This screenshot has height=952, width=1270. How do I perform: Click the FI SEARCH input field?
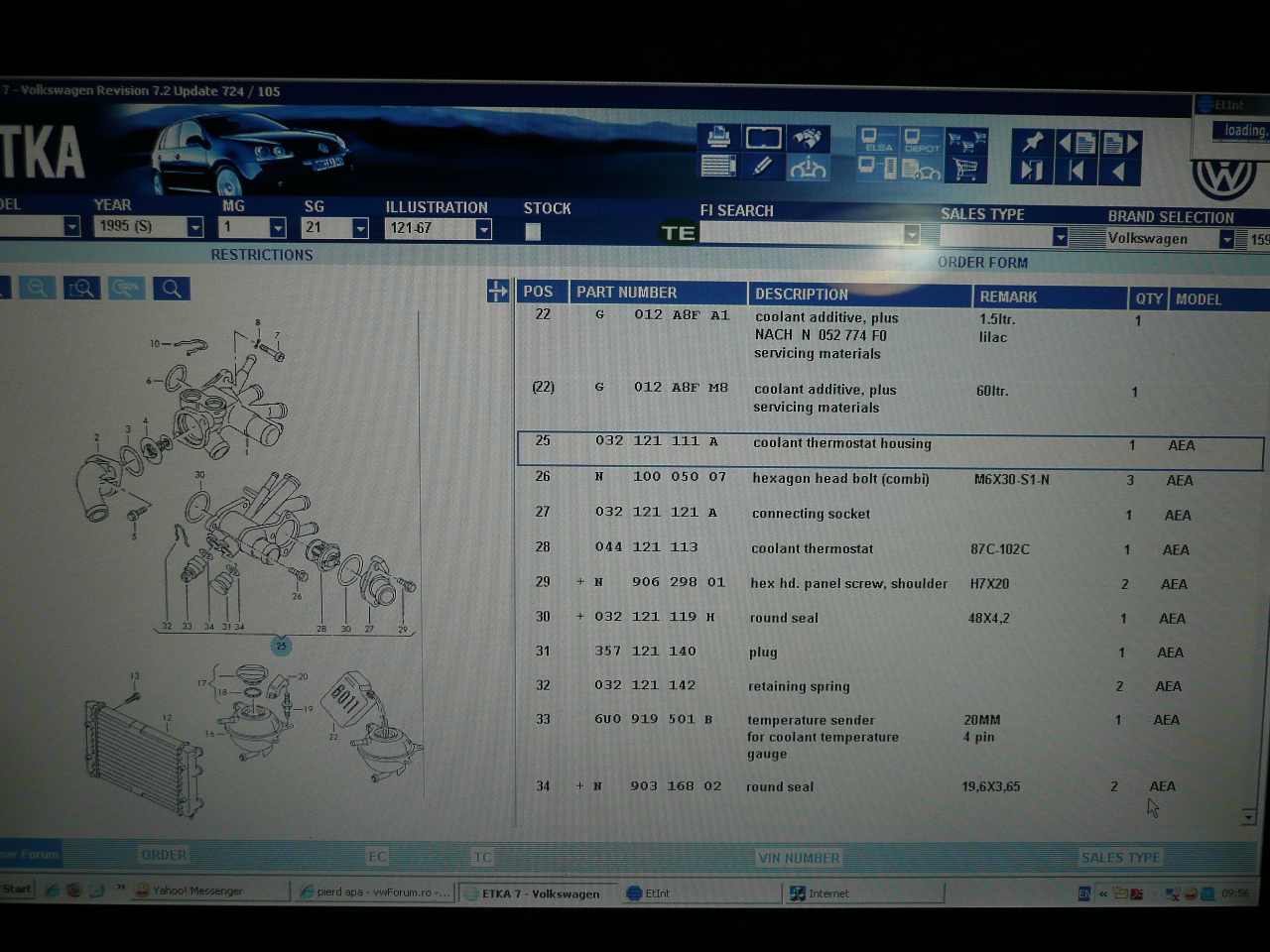click(x=802, y=233)
